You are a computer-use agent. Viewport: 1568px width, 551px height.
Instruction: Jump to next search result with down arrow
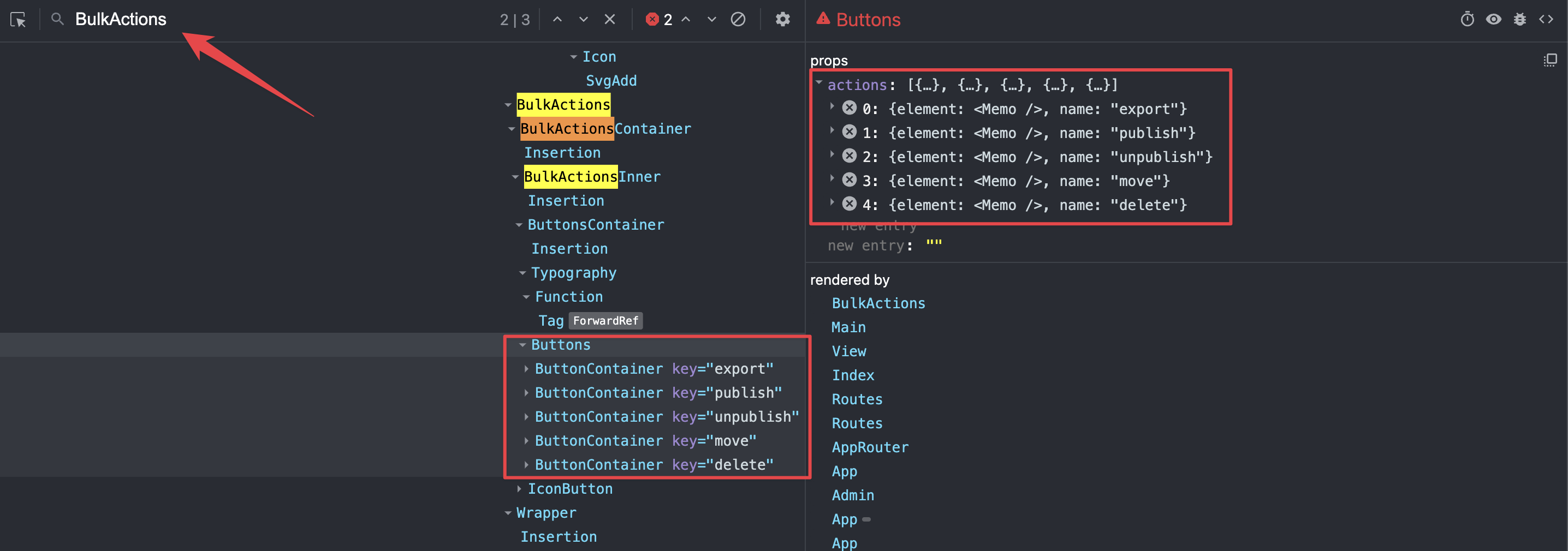583,19
